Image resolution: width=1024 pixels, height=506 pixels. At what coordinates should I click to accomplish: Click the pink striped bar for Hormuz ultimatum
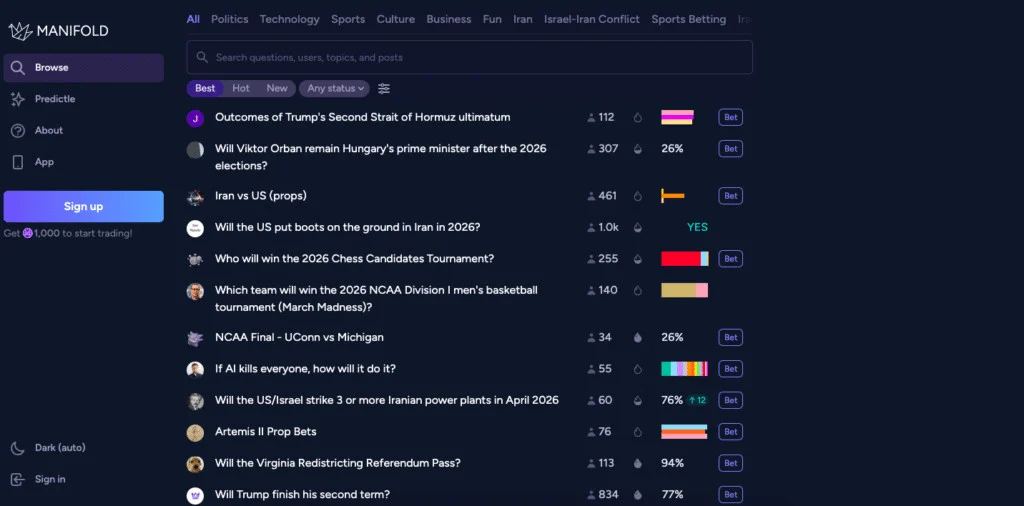(677, 118)
